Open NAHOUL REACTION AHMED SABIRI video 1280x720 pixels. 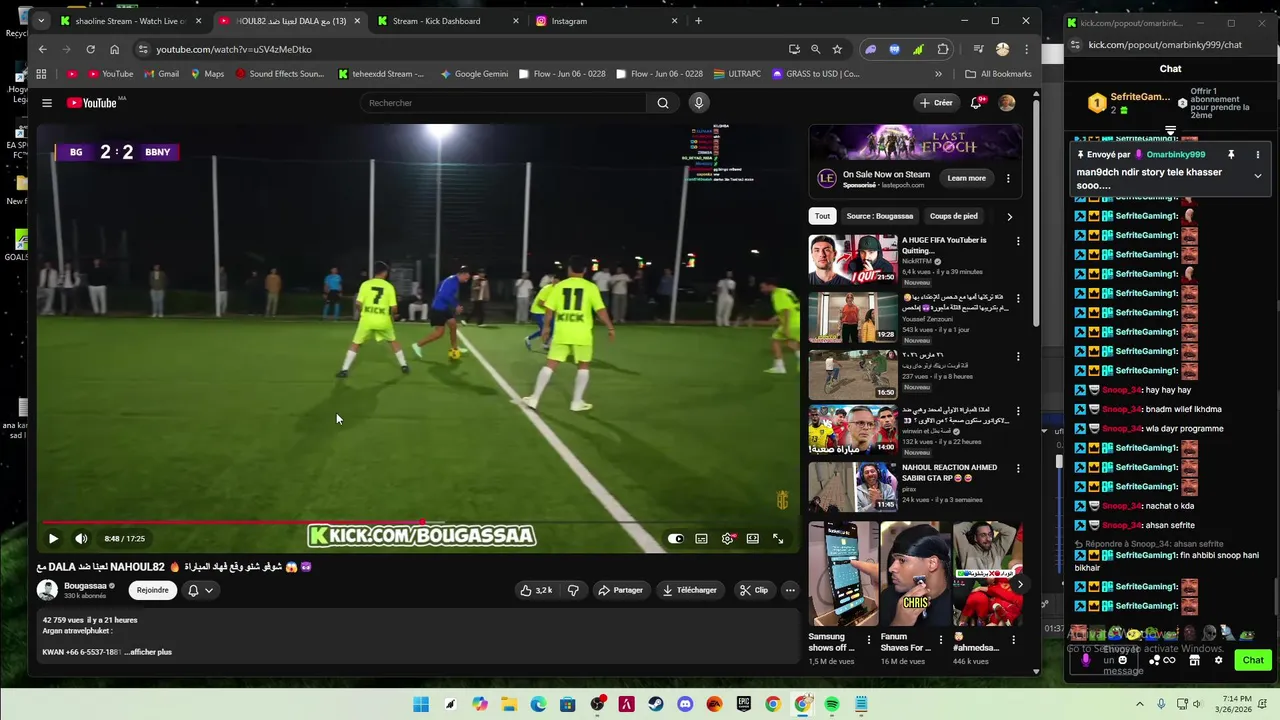[x=853, y=487]
